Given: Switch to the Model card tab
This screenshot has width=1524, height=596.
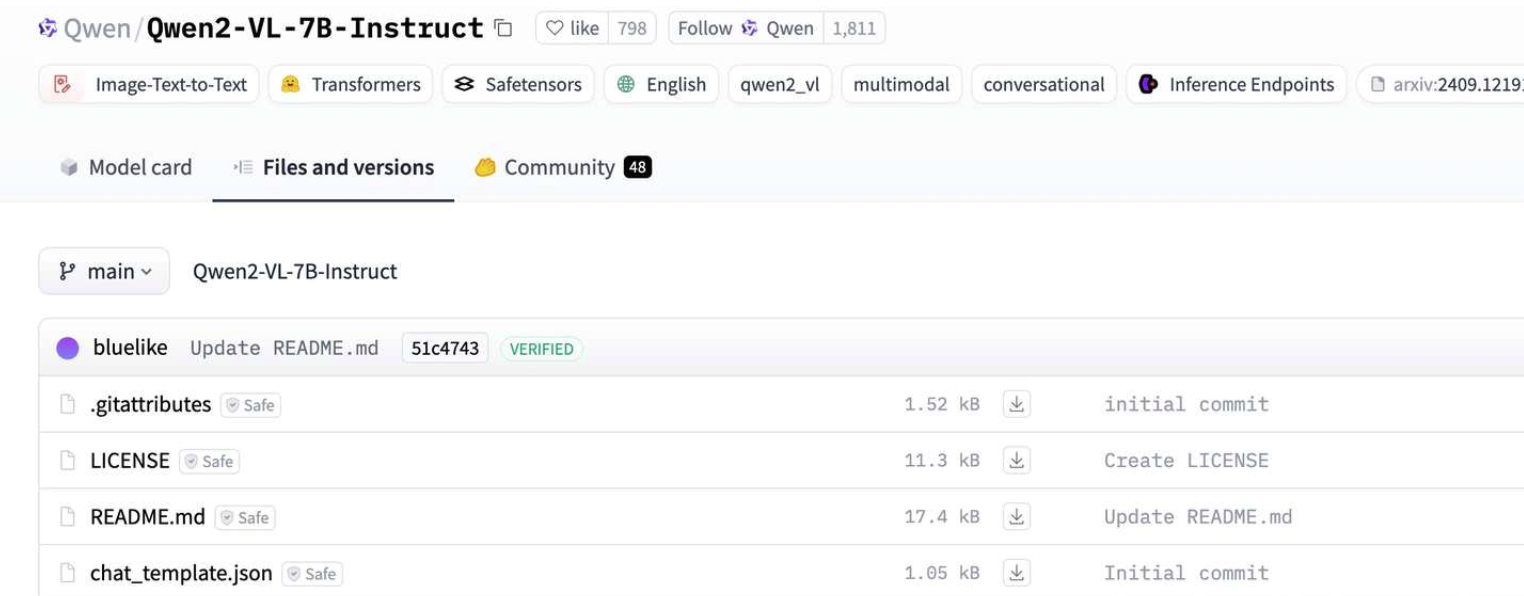Looking at the screenshot, I should [x=126, y=167].
